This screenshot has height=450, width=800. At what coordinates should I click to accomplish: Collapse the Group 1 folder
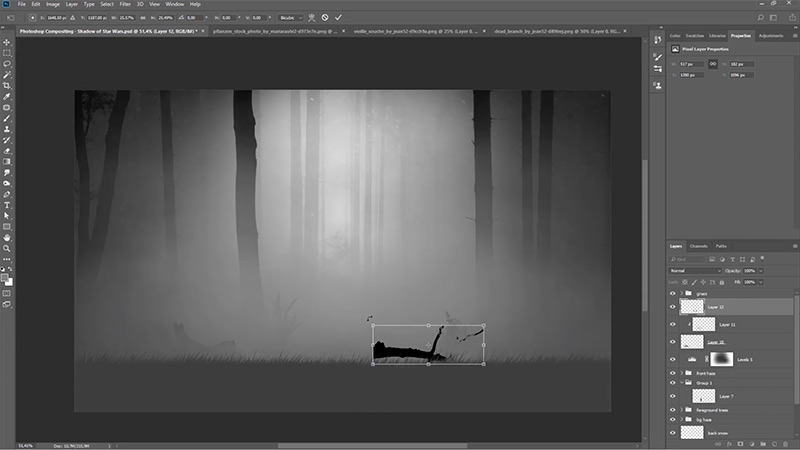(x=681, y=382)
